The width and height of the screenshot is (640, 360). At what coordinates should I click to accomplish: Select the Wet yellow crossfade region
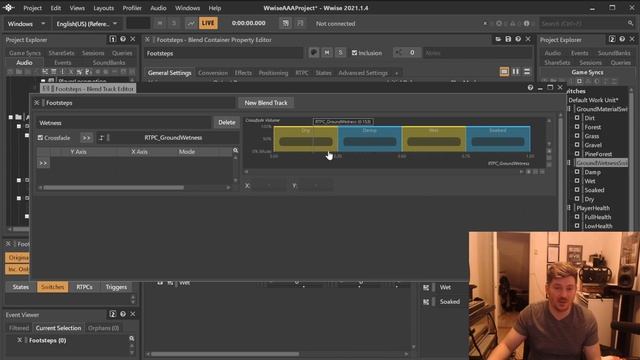tap(434, 139)
